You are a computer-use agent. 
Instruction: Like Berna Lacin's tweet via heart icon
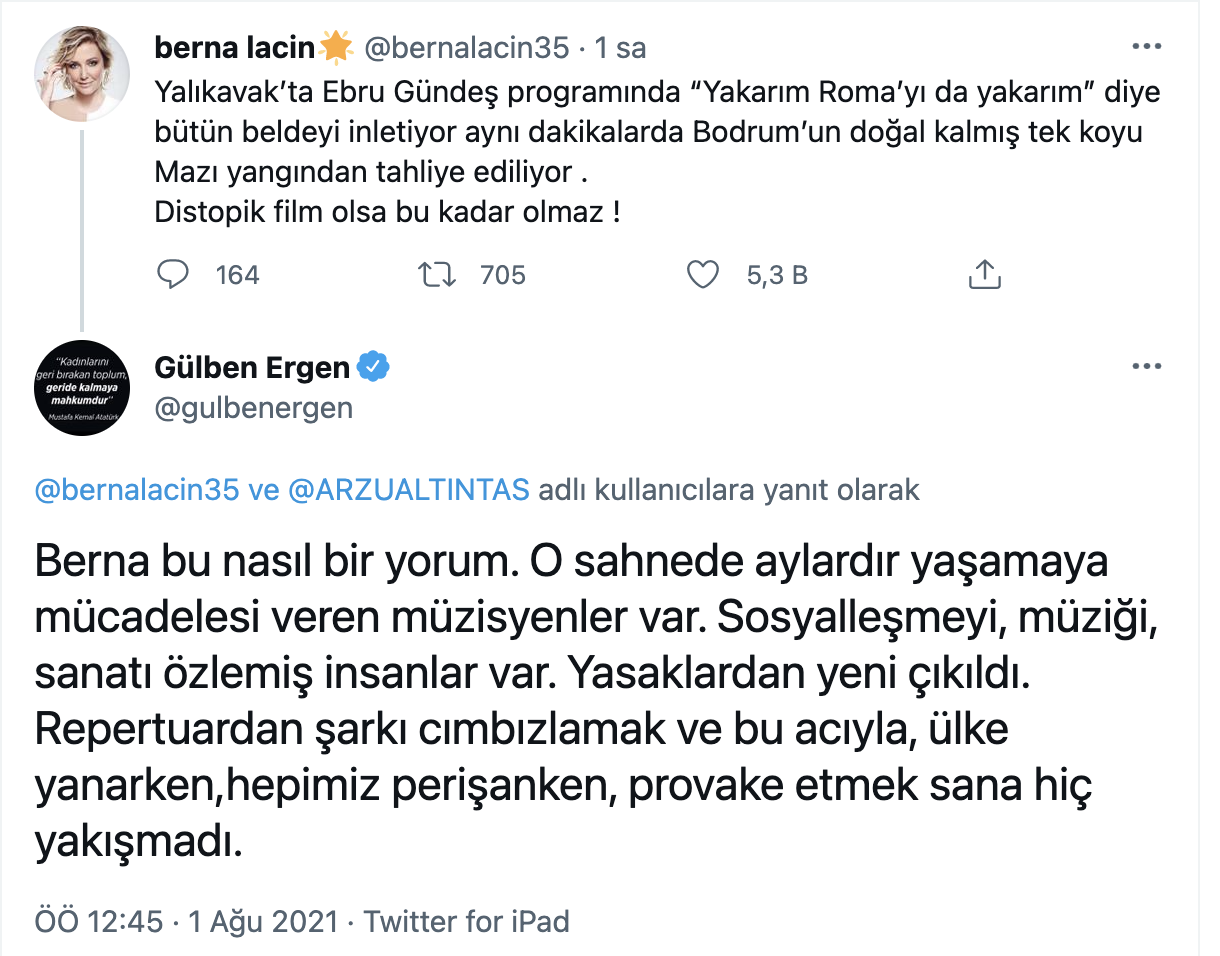(703, 274)
